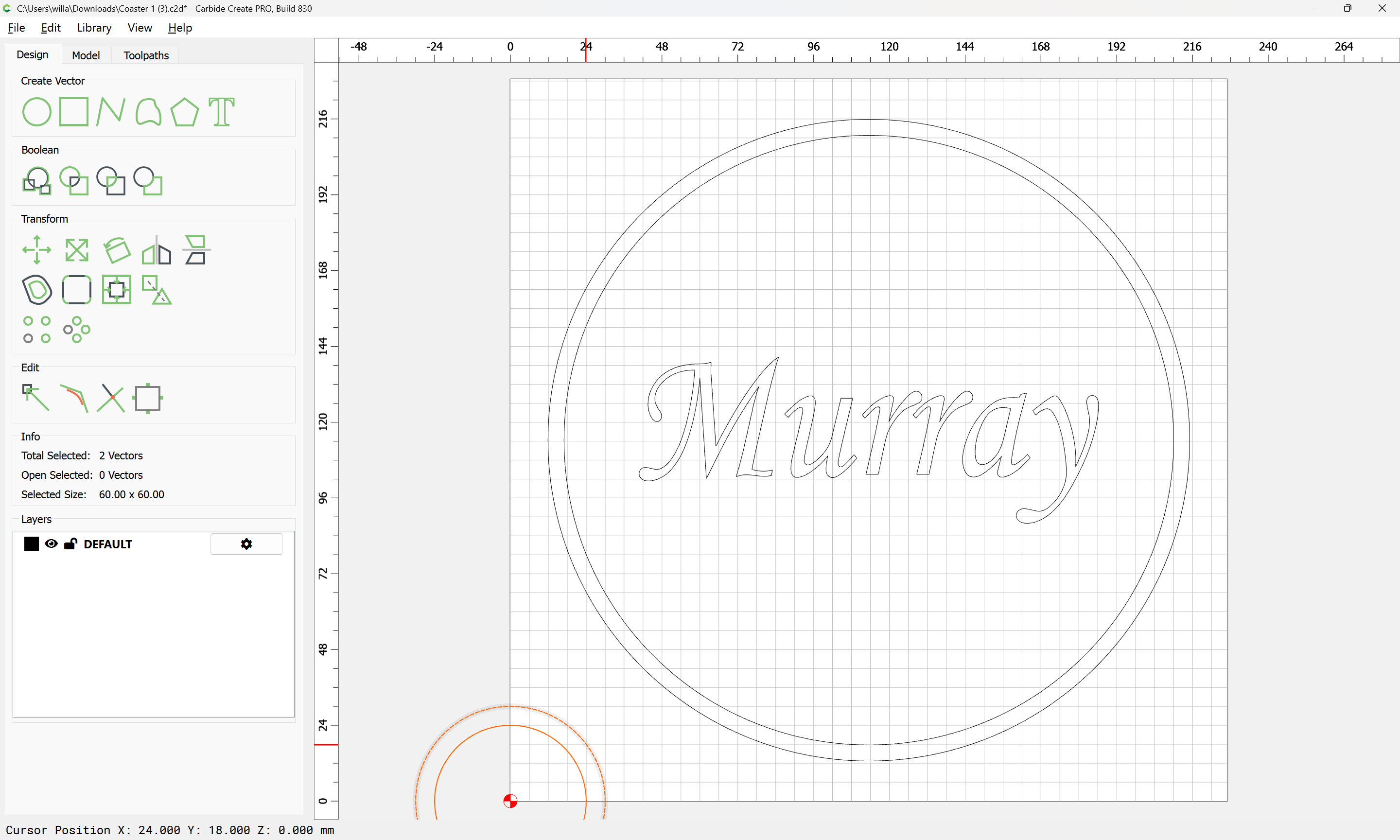This screenshot has height=840, width=1400.
Task: Open the Offset Vector tool
Action: click(x=37, y=290)
